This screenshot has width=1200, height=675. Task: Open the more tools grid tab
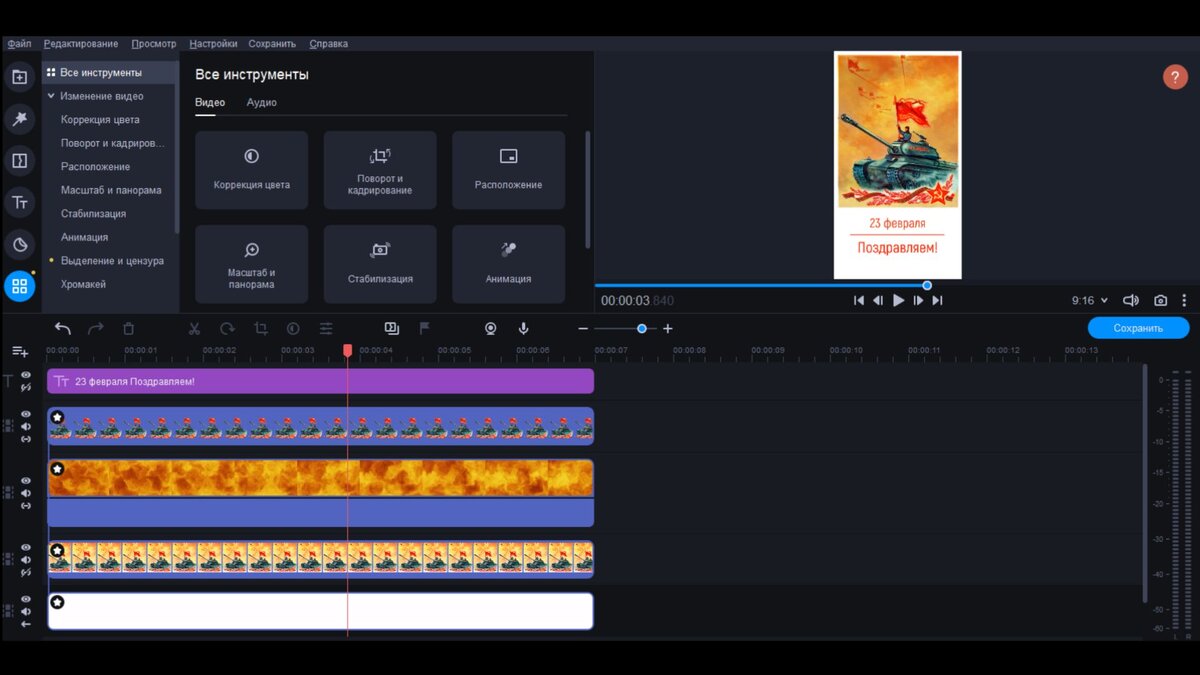[x=19, y=287]
